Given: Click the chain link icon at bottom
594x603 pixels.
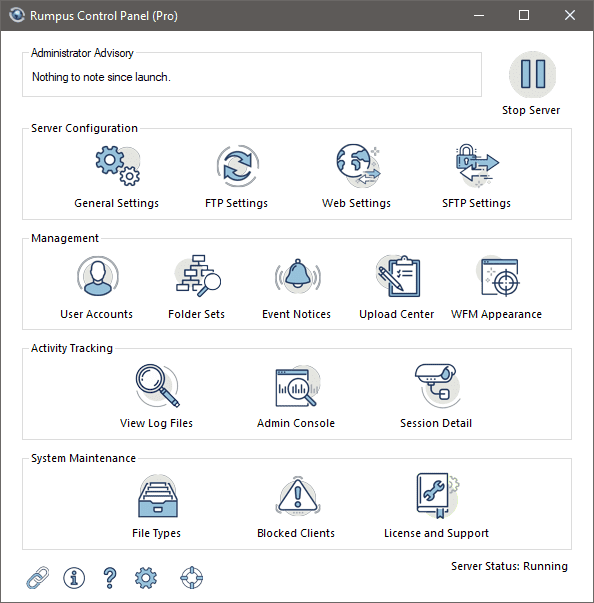Looking at the screenshot, I should click(38, 578).
